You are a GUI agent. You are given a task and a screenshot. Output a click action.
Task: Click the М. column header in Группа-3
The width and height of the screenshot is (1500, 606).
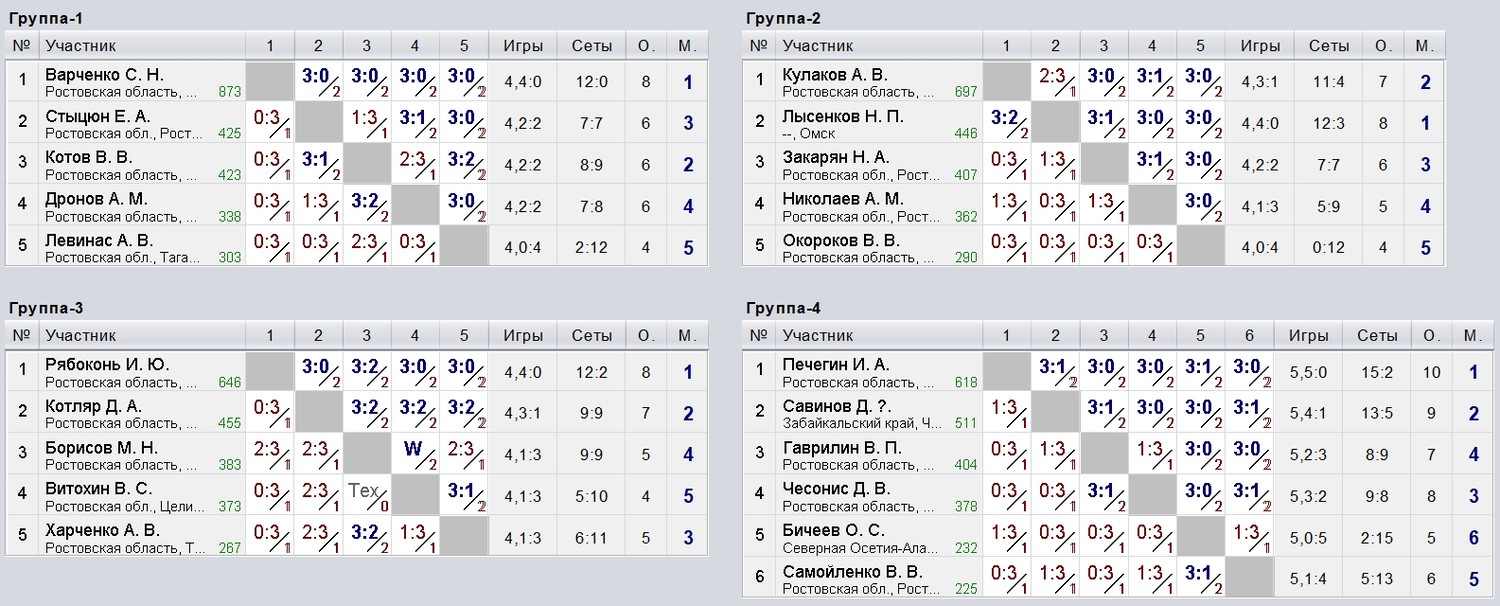(x=687, y=335)
